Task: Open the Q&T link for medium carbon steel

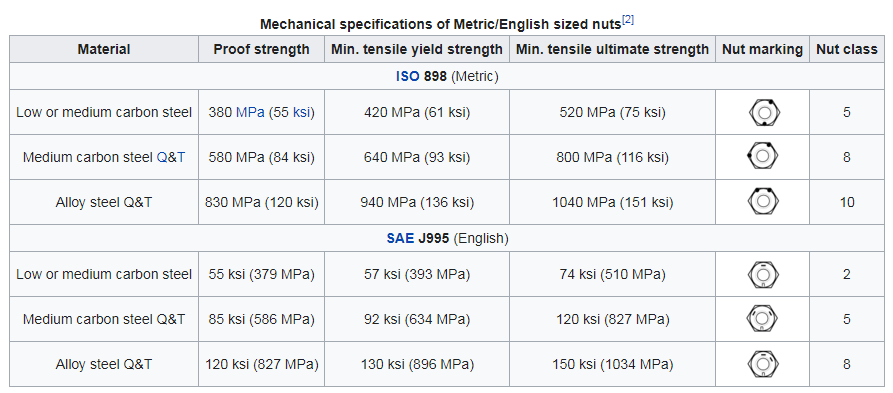Action: tap(171, 158)
